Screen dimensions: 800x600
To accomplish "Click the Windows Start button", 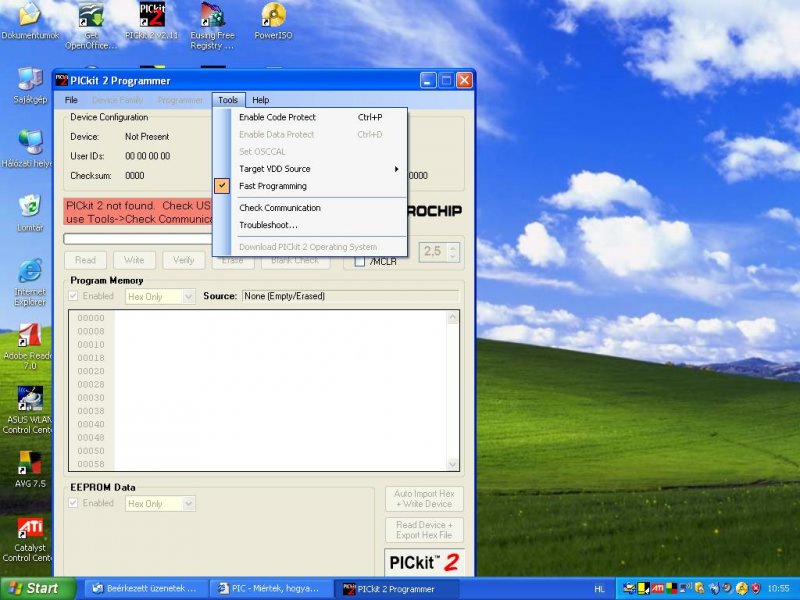I will tap(37, 588).
